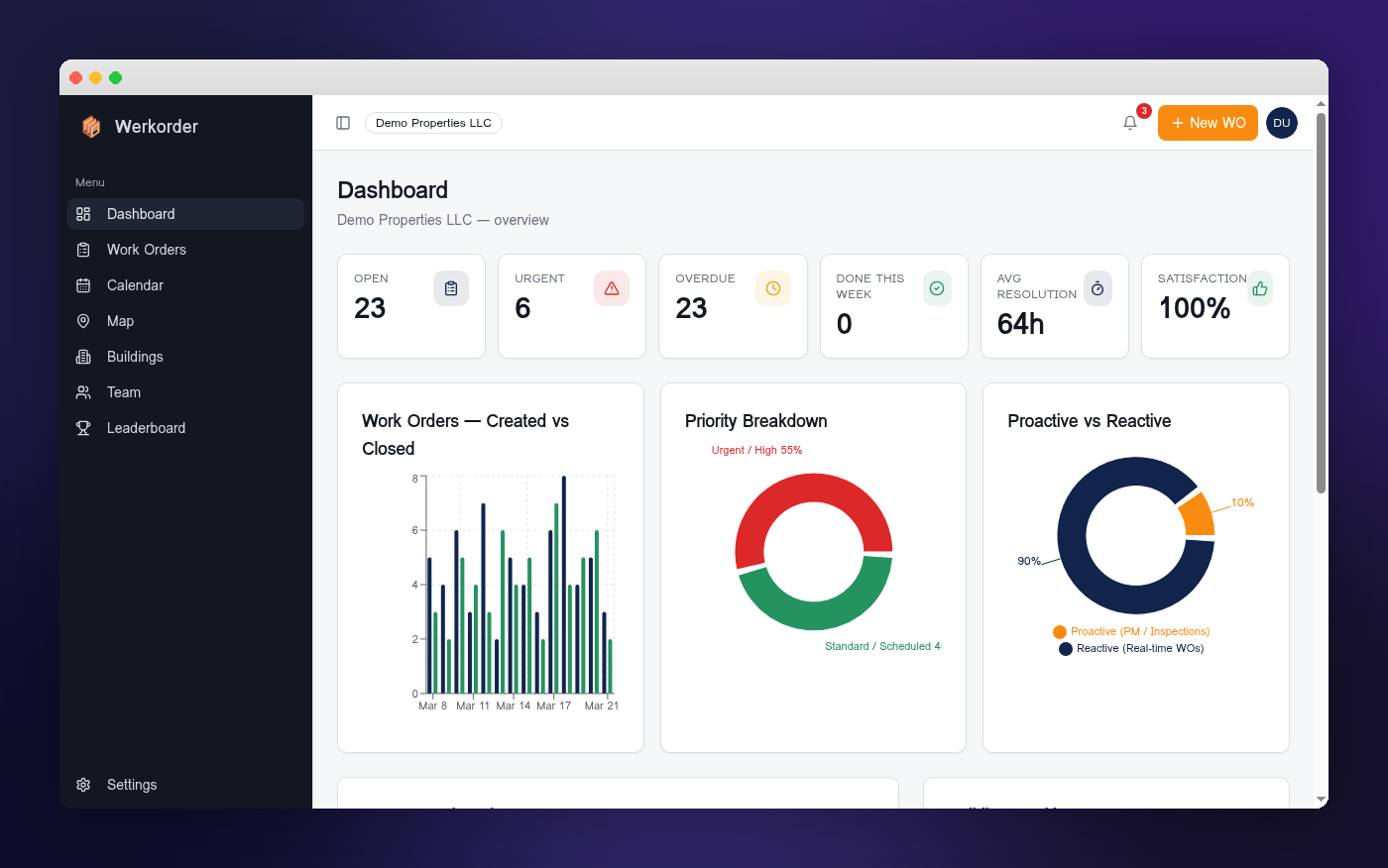Toggle the sidebar panel icon
This screenshot has height=868, width=1388.
click(343, 123)
